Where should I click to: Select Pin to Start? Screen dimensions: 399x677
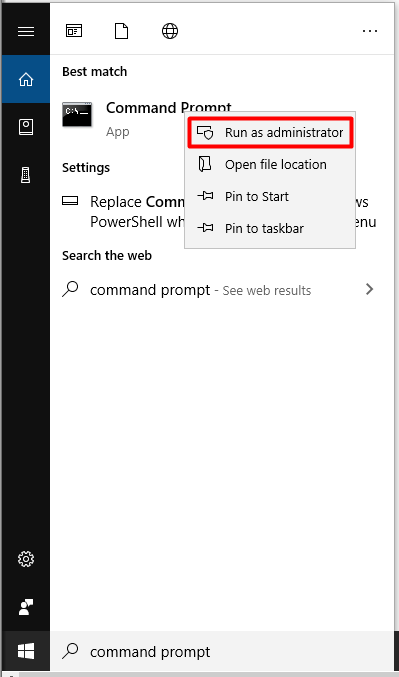(x=270, y=196)
